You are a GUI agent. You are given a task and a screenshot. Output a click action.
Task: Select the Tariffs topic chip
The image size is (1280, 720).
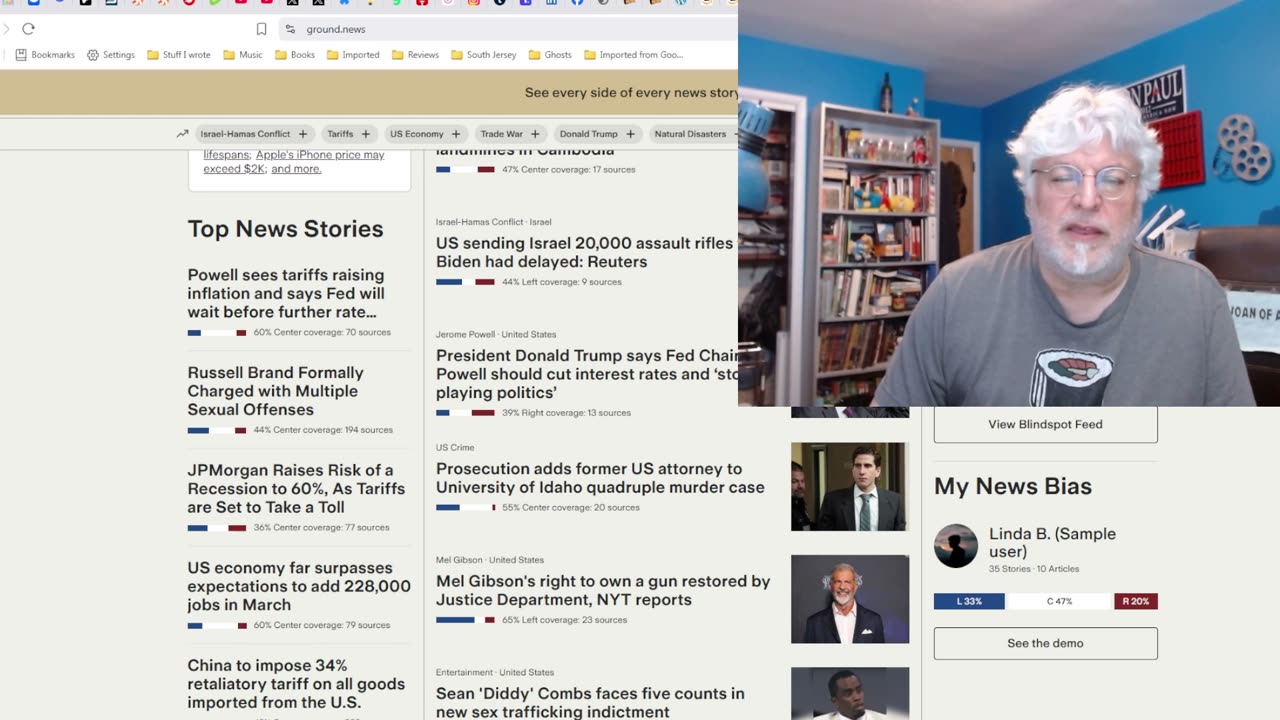[x=340, y=134]
